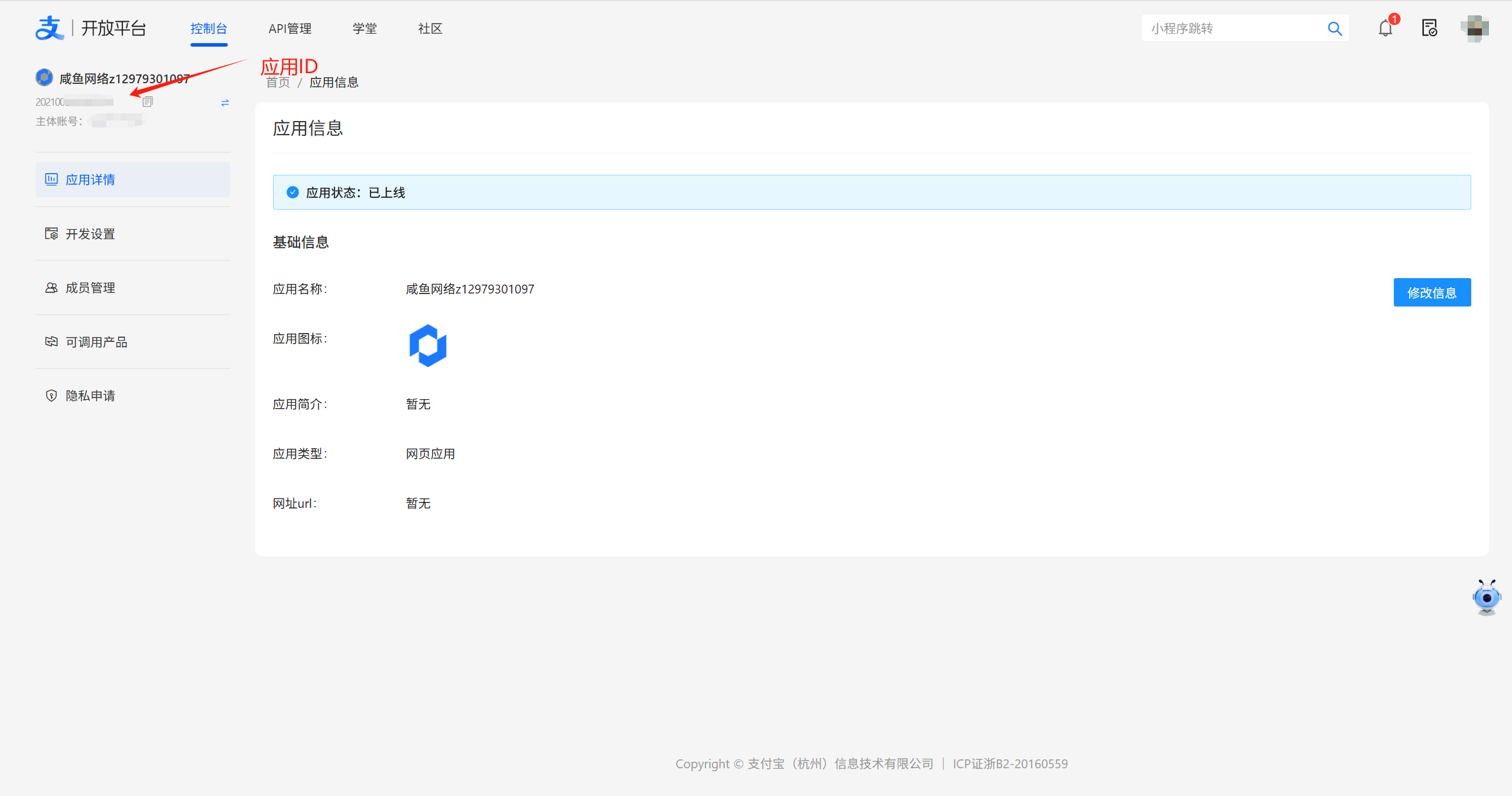
Task: Click the application ID starting with 202100
Action: 74,102
